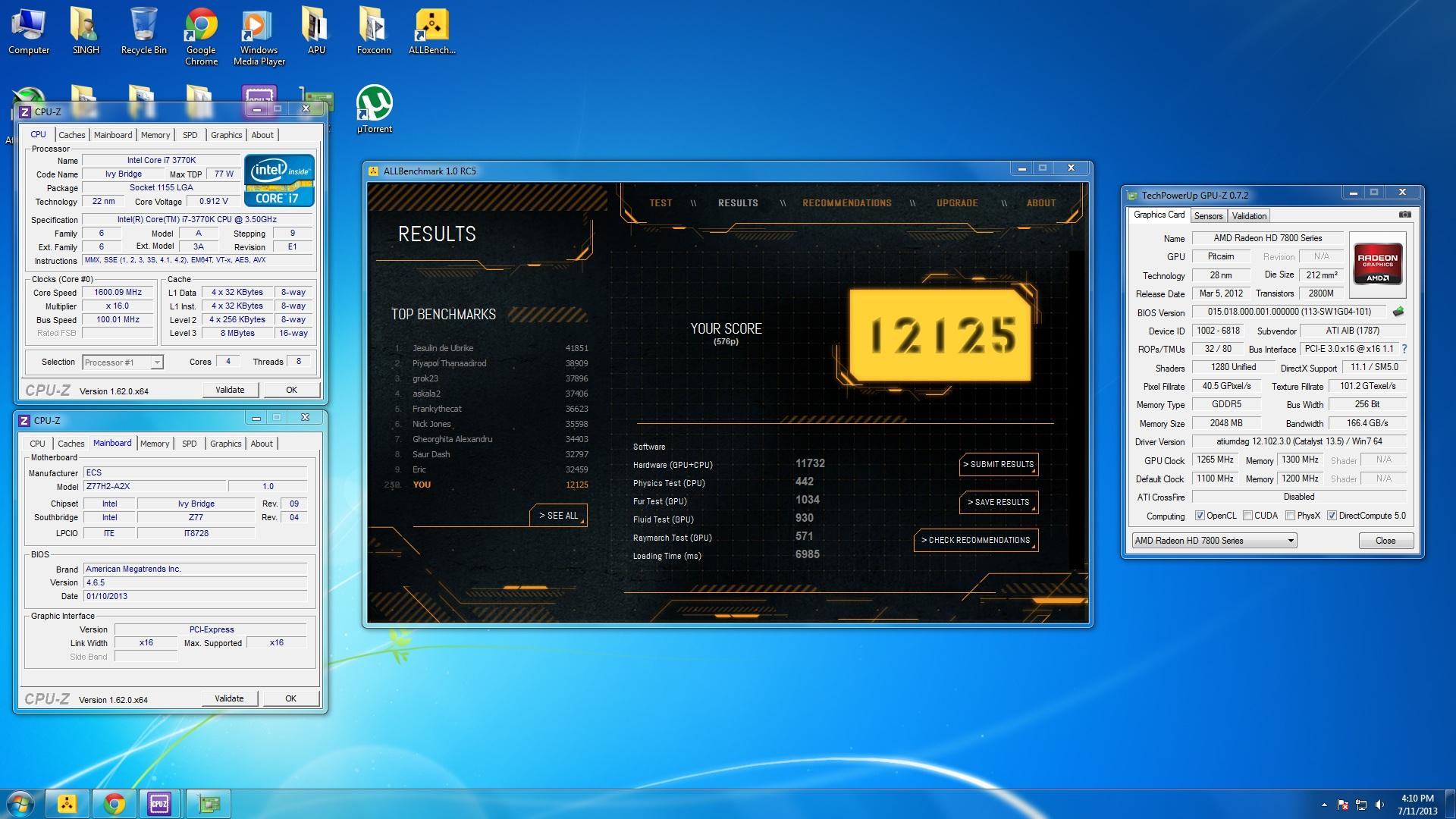Click the Hardware (GPU+CPU) score 11732
The height and width of the screenshot is (819, 1456).
tap(810, 463)
